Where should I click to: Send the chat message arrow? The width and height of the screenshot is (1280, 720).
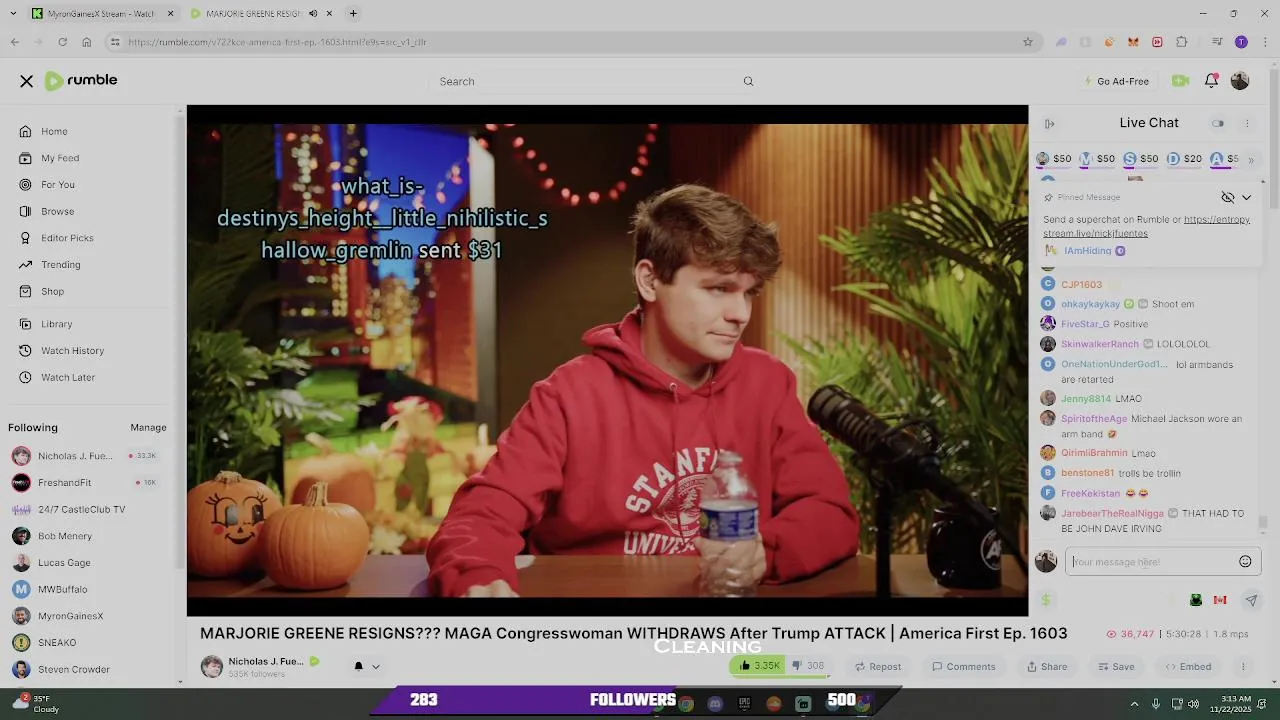pos(1251,600)
